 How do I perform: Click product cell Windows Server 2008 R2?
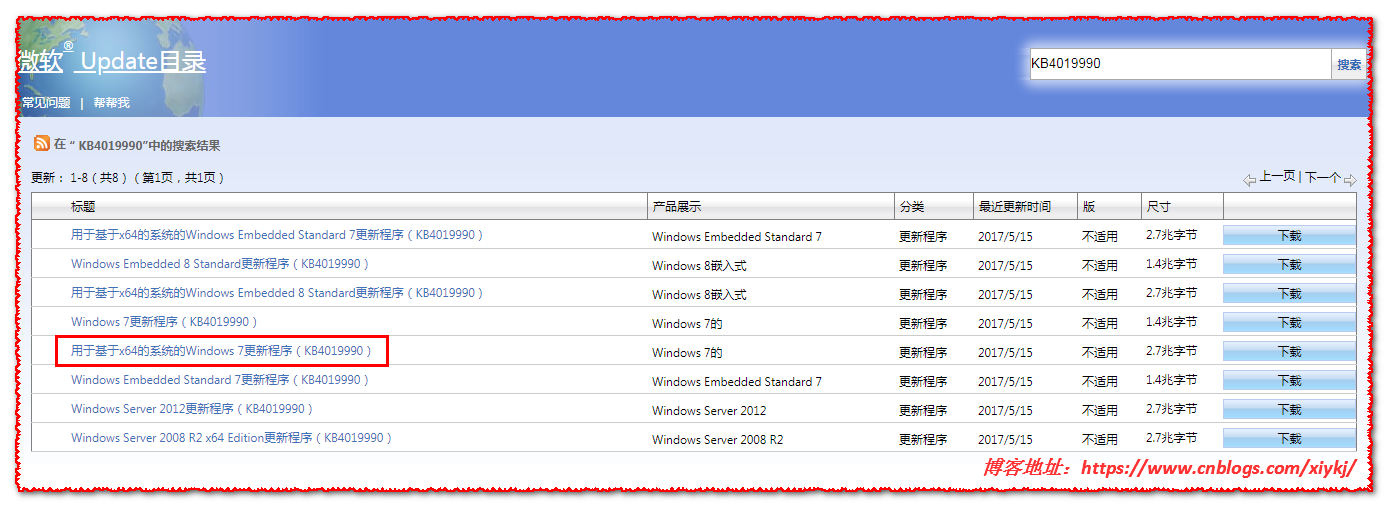(717, 440)
